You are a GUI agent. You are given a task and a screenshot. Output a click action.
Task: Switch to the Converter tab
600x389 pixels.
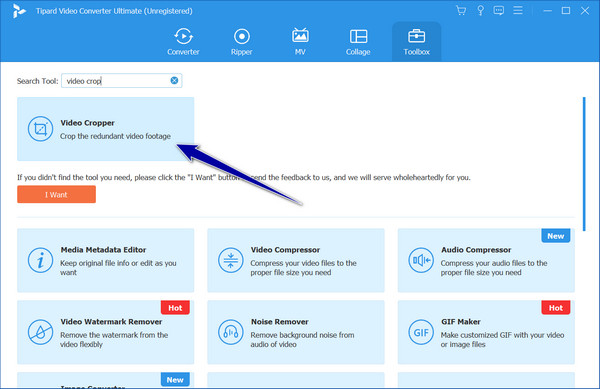(183, 42)
